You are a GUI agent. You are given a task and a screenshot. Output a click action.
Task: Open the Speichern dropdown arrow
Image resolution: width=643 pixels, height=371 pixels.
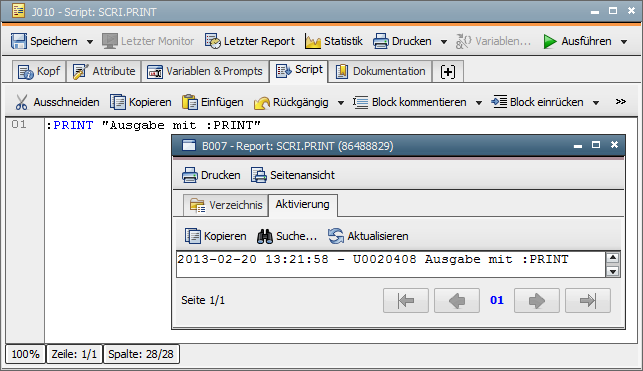click(90, 42)
